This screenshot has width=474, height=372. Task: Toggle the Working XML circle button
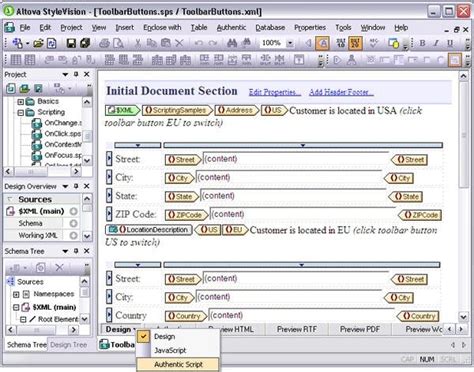[73, 235]
